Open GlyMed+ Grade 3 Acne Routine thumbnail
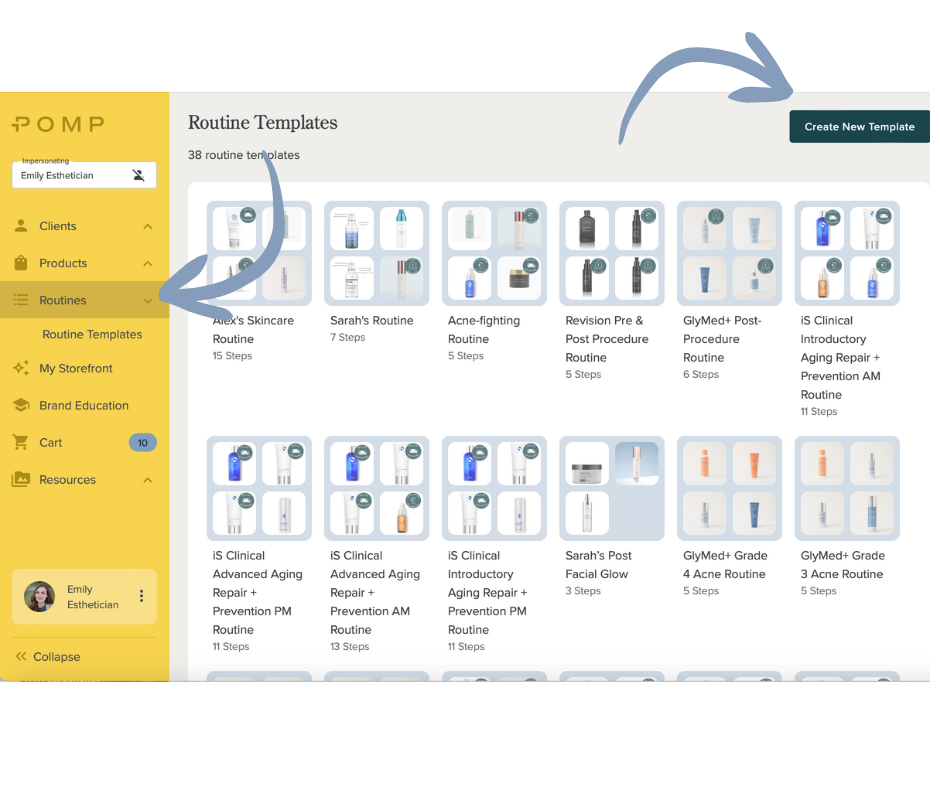940x788 pixels. (x=846, y=488)
